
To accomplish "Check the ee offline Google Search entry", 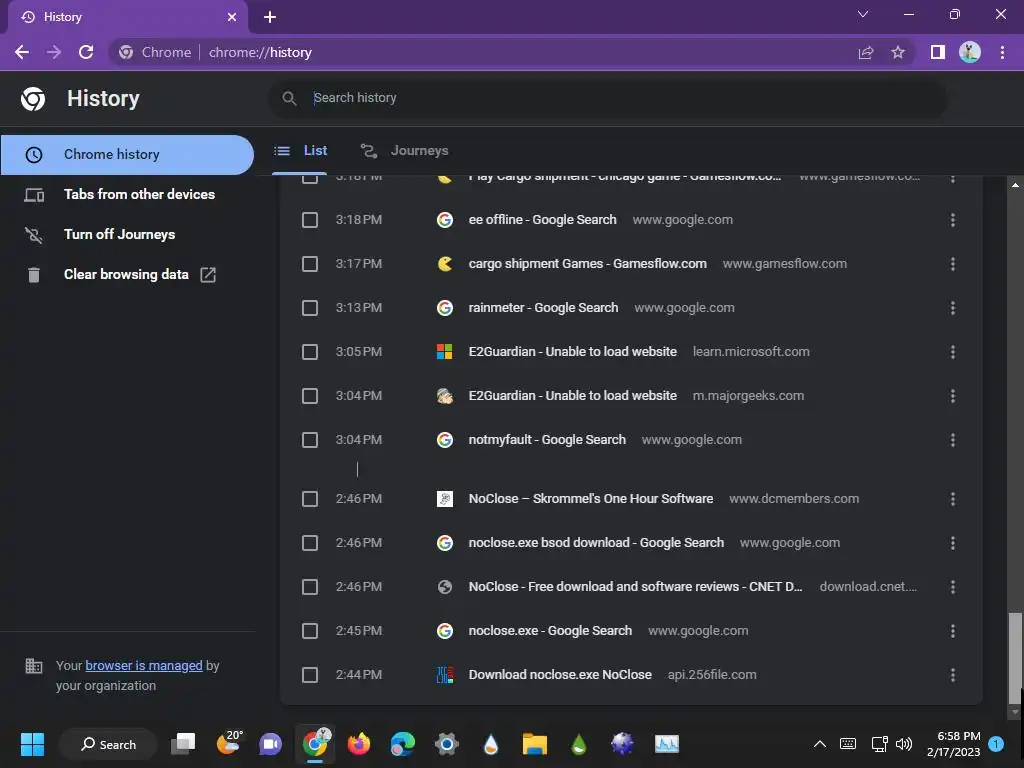I will coord(310,220).
